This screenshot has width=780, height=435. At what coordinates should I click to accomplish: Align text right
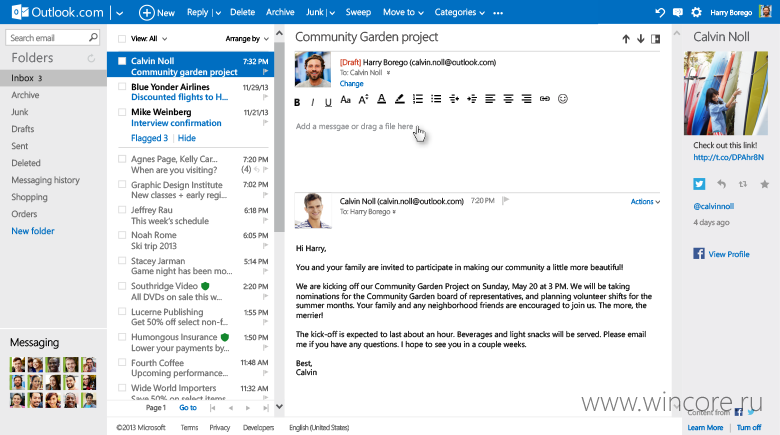tap(526, 99)
